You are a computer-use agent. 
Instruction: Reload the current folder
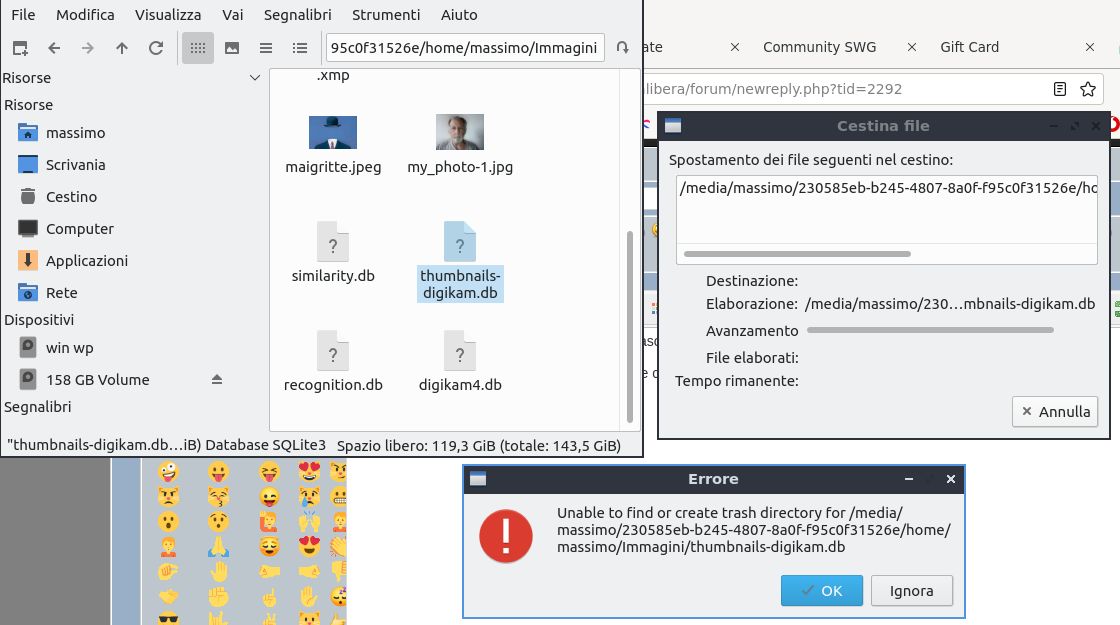[156, 48]
